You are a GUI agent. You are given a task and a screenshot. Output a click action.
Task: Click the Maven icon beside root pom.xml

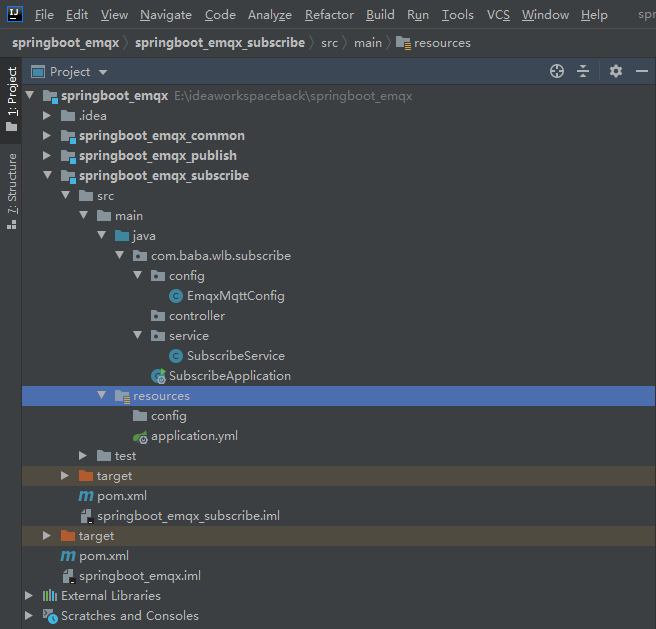(x=68, y=556)
